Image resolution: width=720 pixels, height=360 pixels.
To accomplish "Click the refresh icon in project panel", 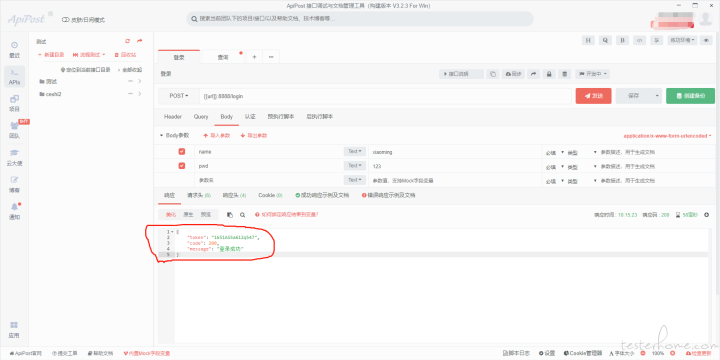I will [128, 41].
